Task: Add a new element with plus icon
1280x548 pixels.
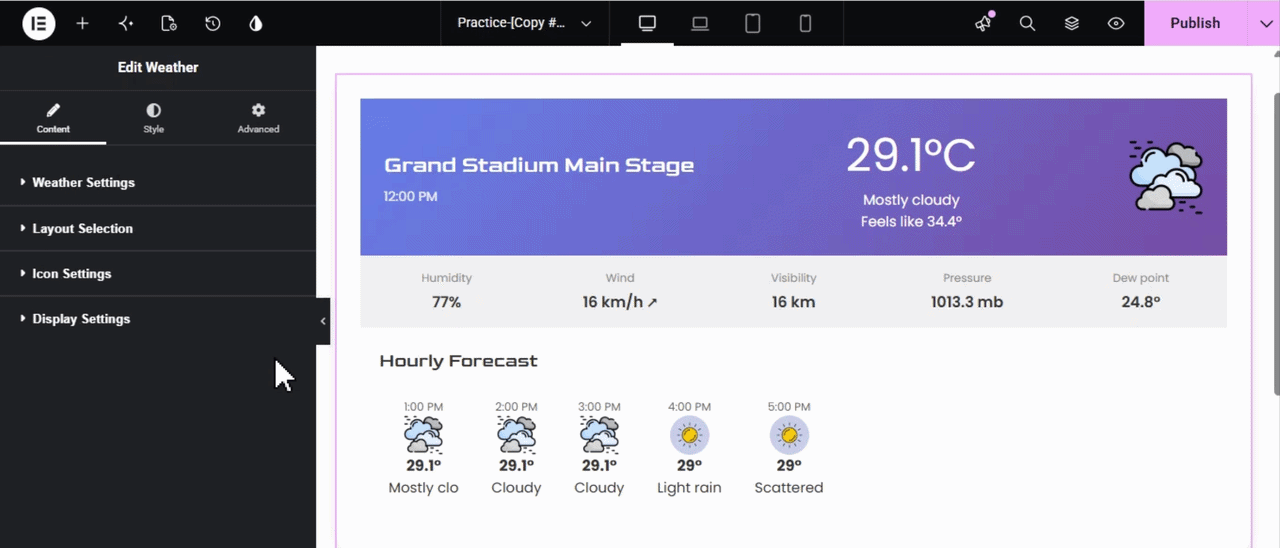Action: point(83,23)
